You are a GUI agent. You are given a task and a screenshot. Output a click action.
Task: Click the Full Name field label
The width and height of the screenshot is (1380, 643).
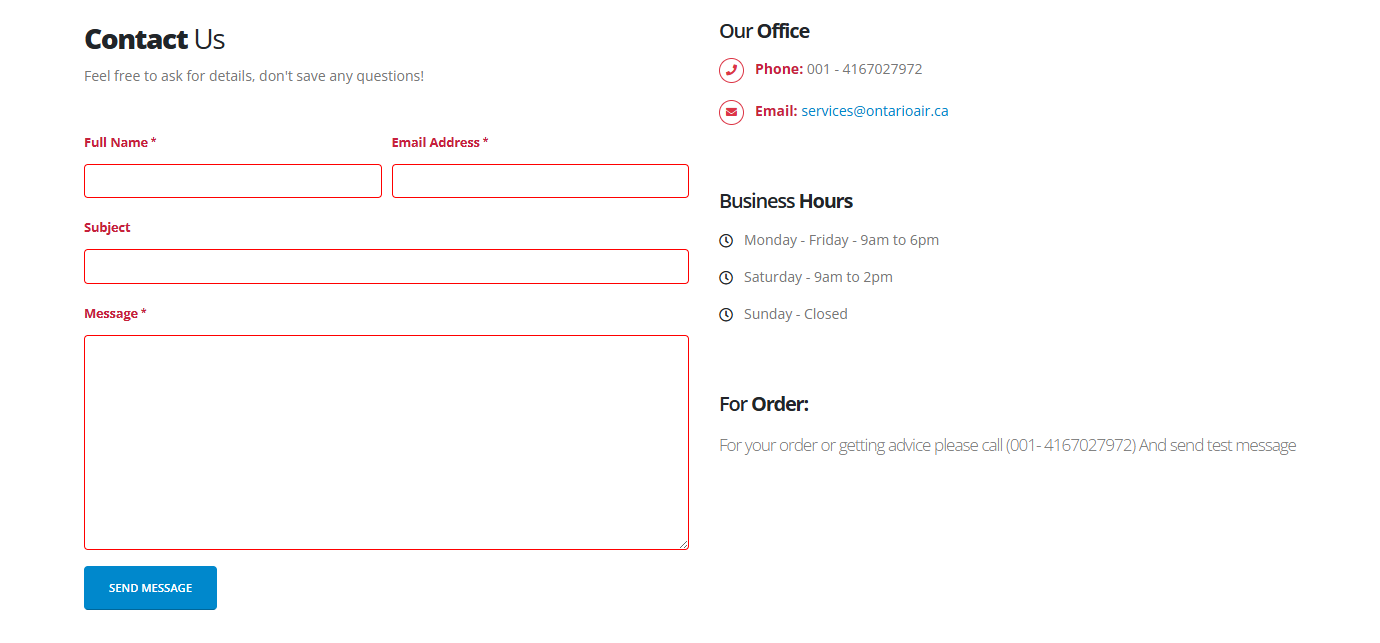(x=116, y=143)
